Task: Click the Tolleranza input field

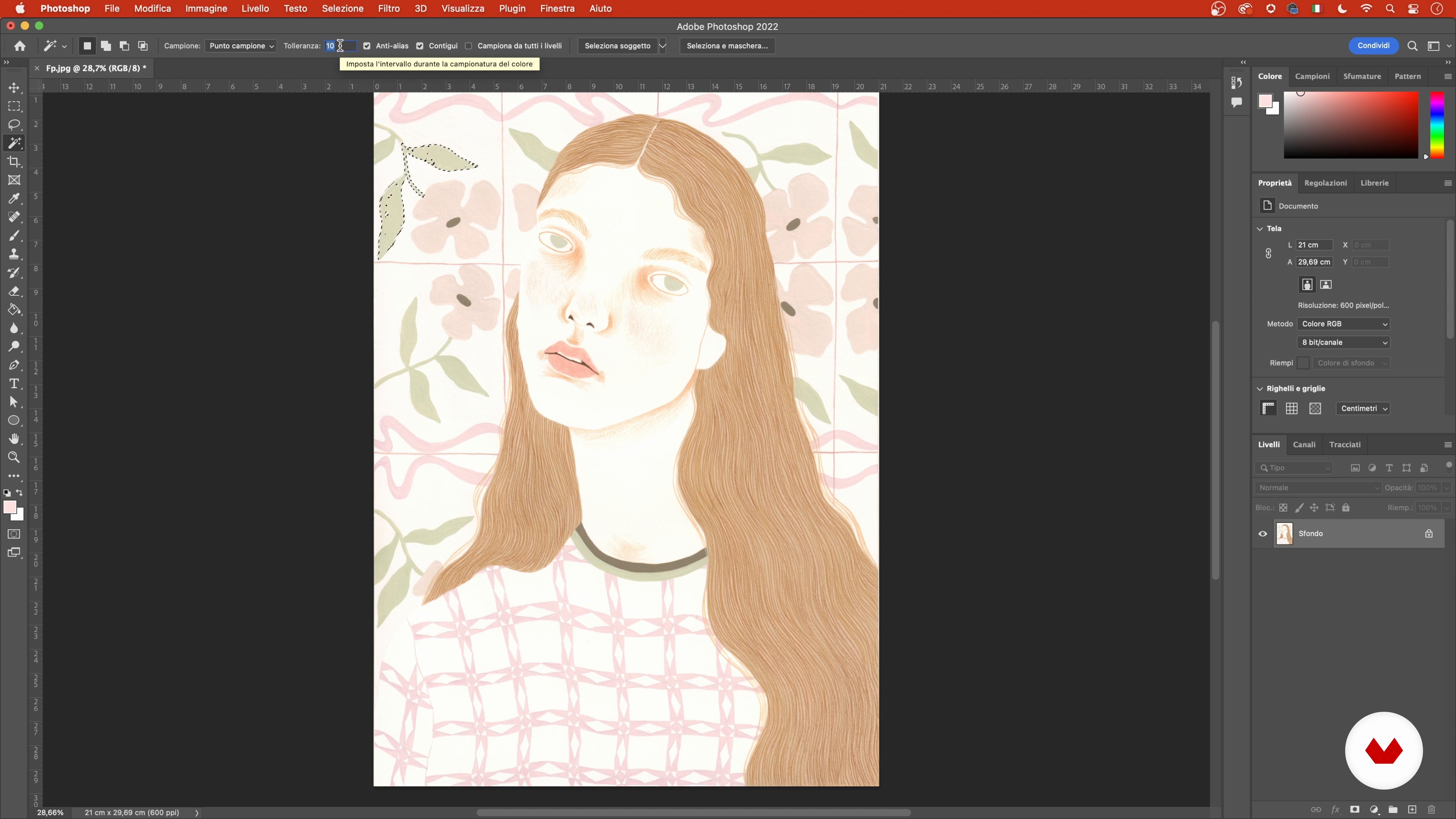Action: (x=340, y=46)
